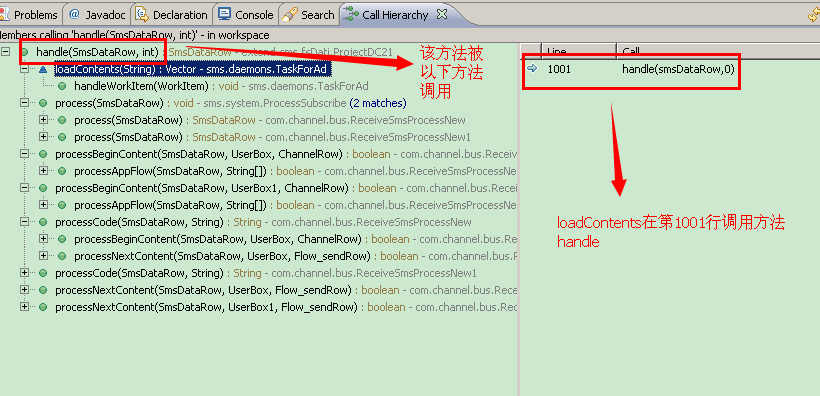Open the Javadoc tab
820x396 pixels.
[97, 15]
